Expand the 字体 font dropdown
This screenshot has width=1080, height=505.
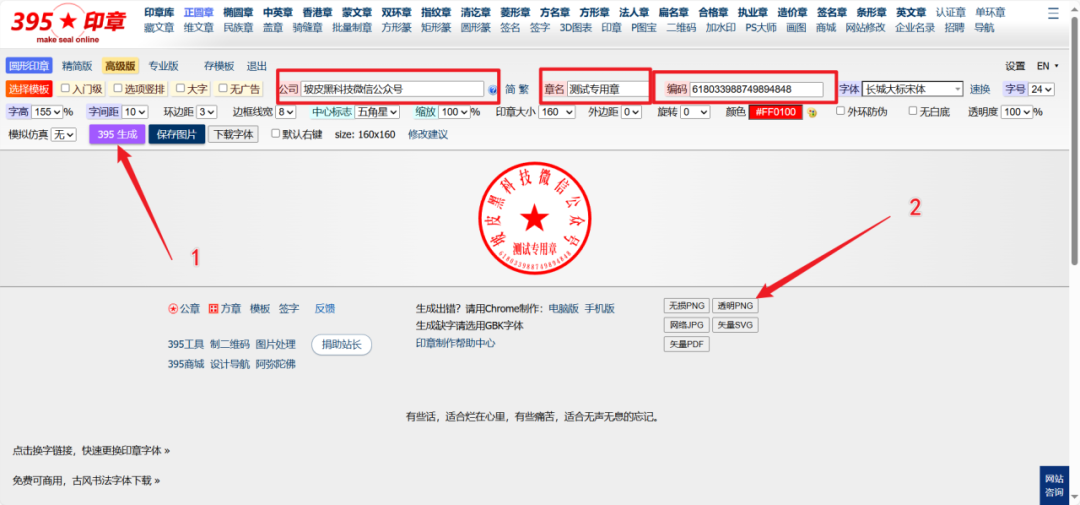[x=913, y=89]
